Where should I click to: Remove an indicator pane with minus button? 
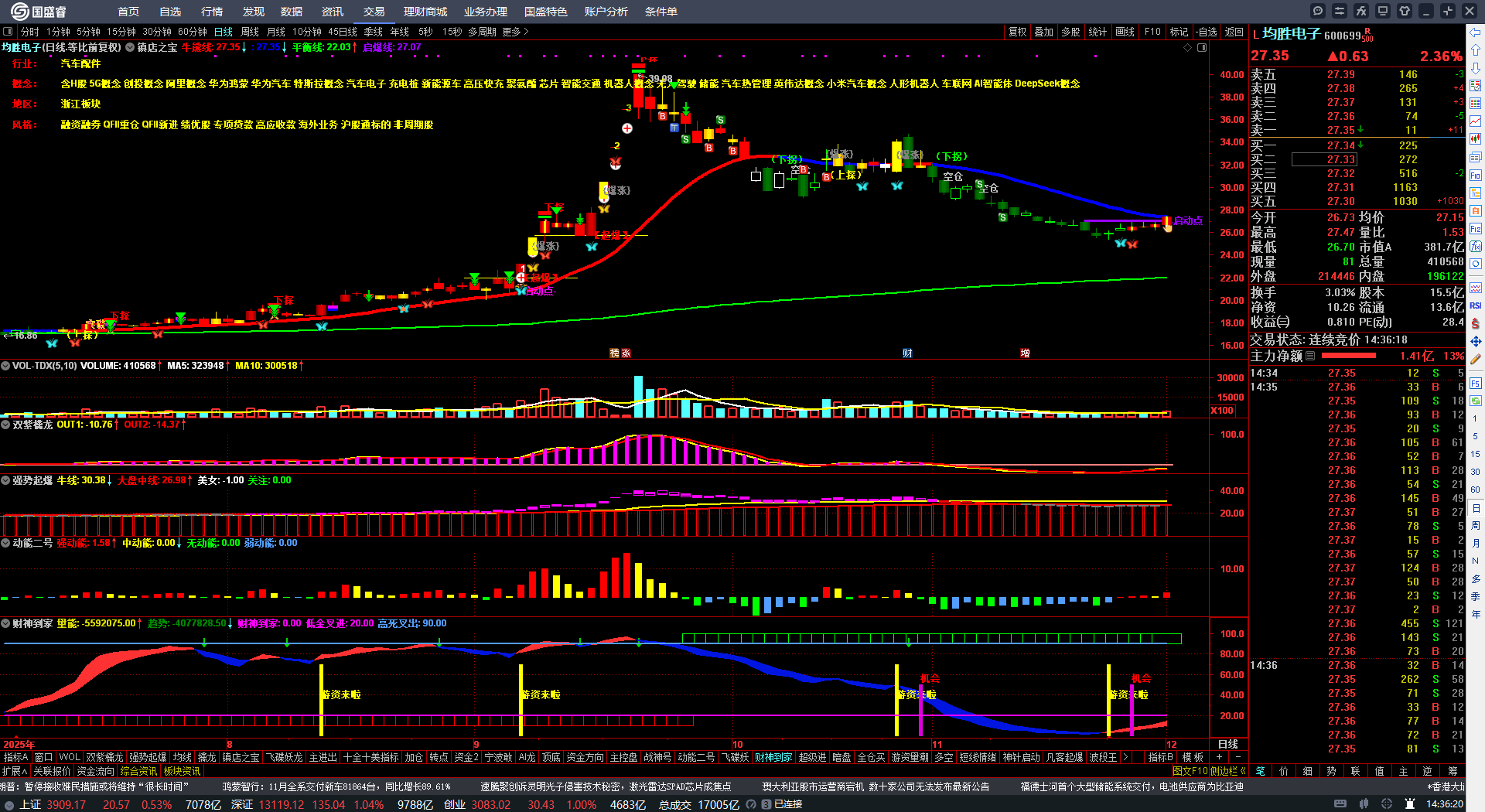1238,757
